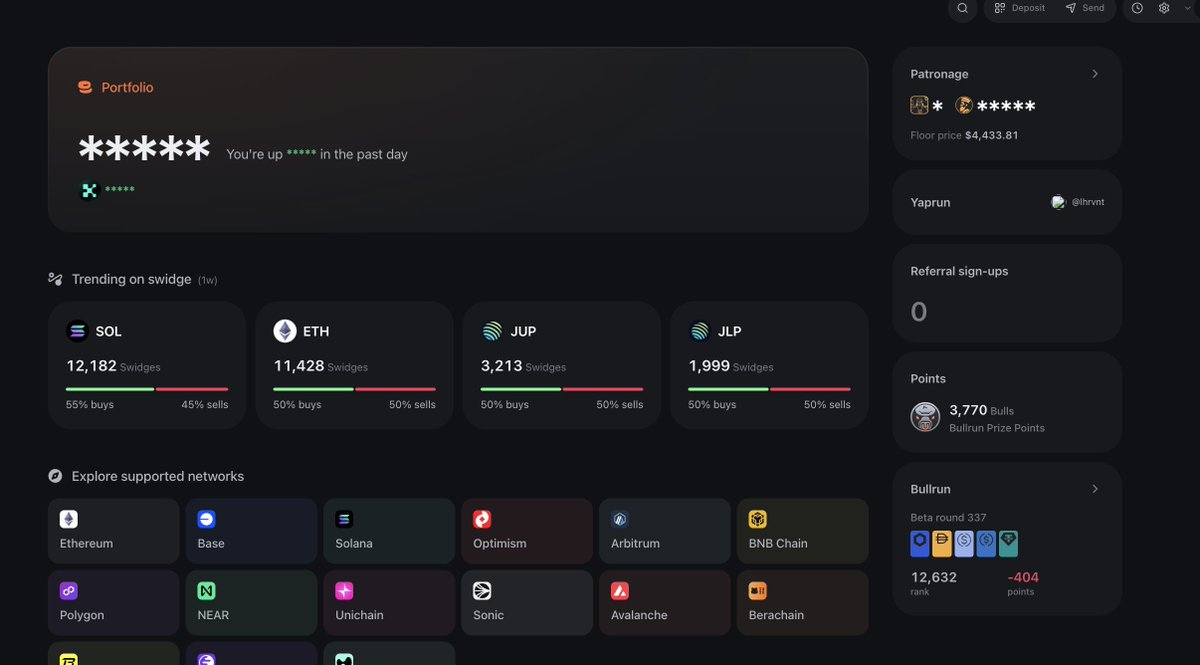Click the Yaprun panel title
Screen dimensions: 1200x665
click(930, 202)
